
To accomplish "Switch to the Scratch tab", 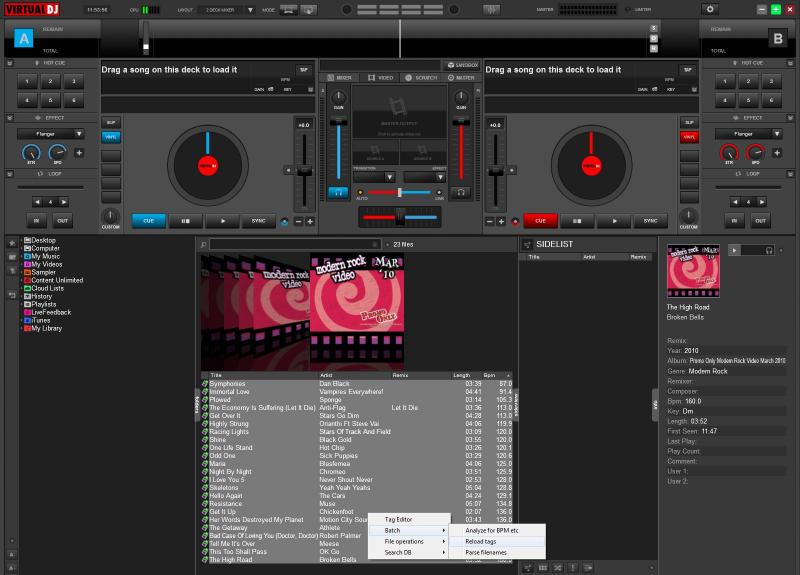I will point(421,78).
